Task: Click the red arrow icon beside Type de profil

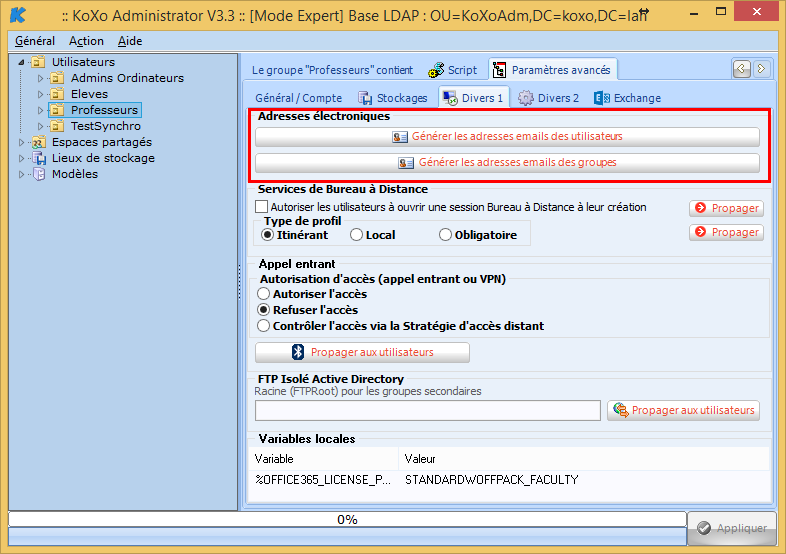Action: tap(701, 232)
